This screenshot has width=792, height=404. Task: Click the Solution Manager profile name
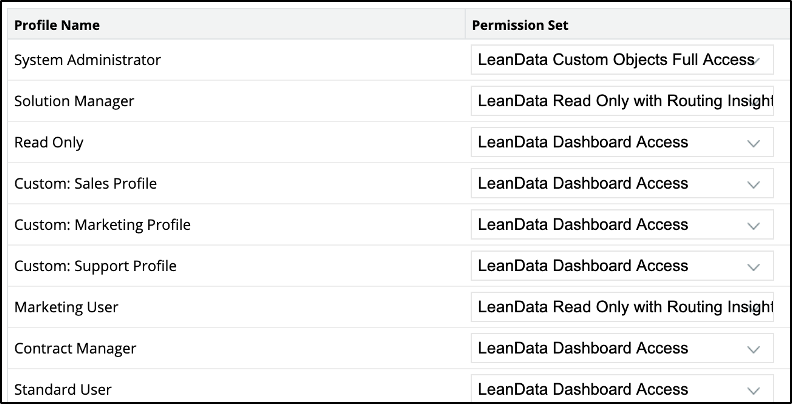[x=74, y=101]
